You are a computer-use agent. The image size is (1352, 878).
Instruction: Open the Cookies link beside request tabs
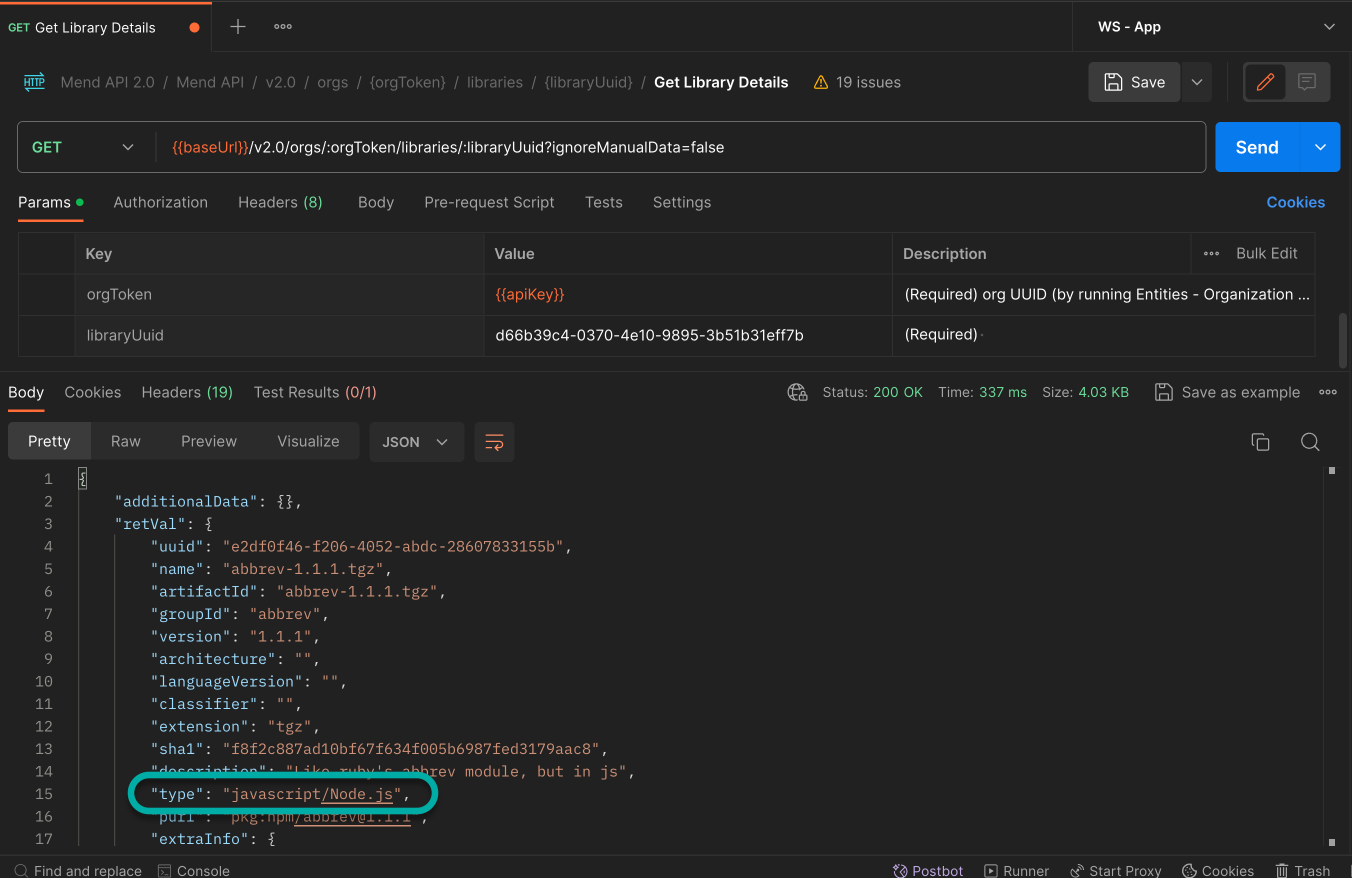[x=1295, y=202]
